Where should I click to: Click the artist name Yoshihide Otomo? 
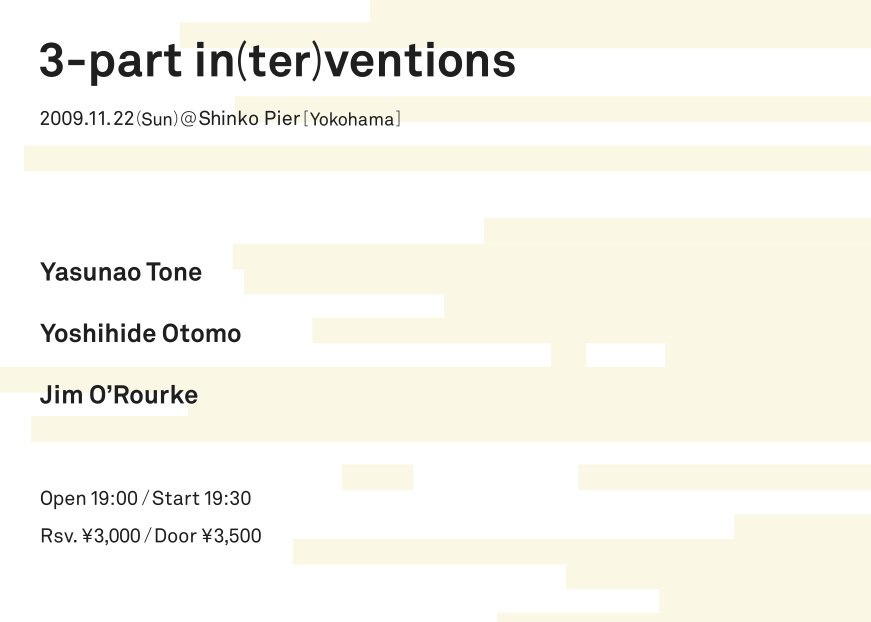[x=141, y=334]
